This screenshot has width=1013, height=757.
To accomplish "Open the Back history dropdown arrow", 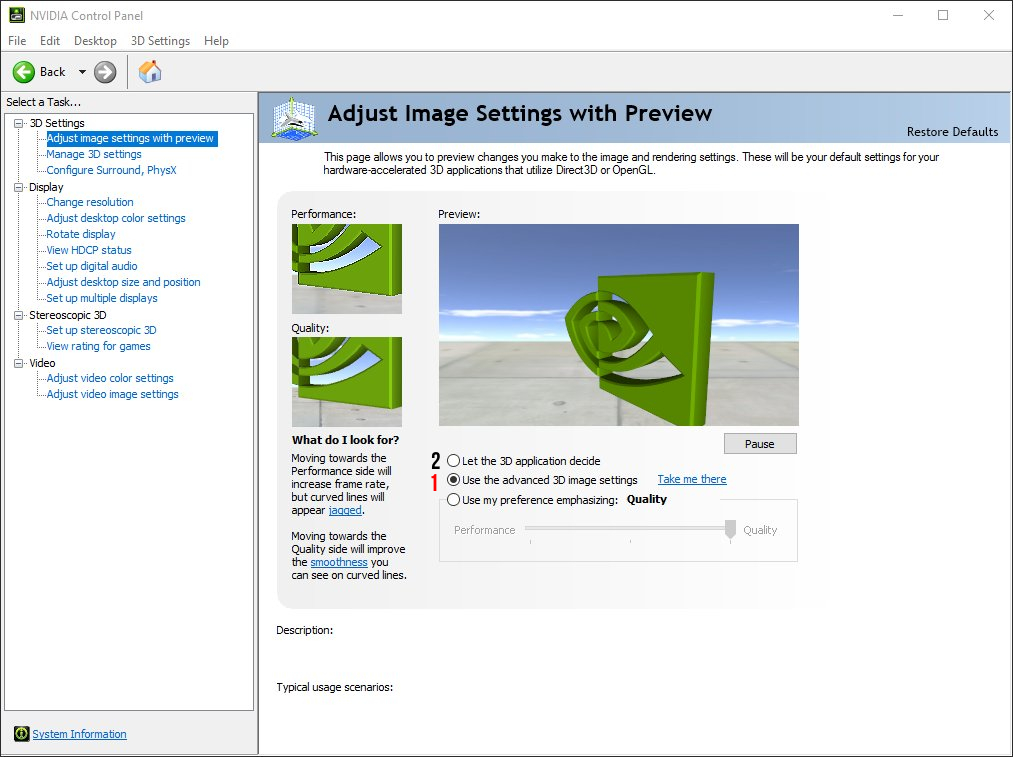I will pyautogui.click(x=82, y=72).
